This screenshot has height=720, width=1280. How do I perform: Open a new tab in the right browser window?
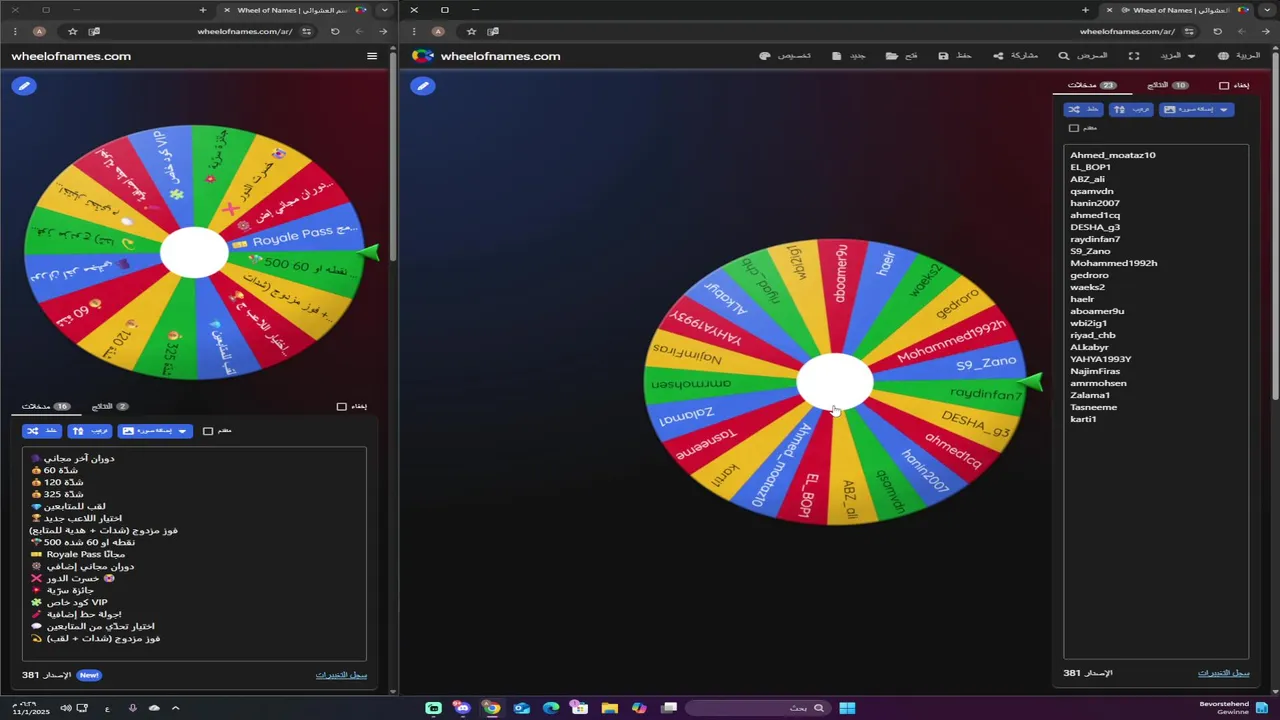point(1085,10)
